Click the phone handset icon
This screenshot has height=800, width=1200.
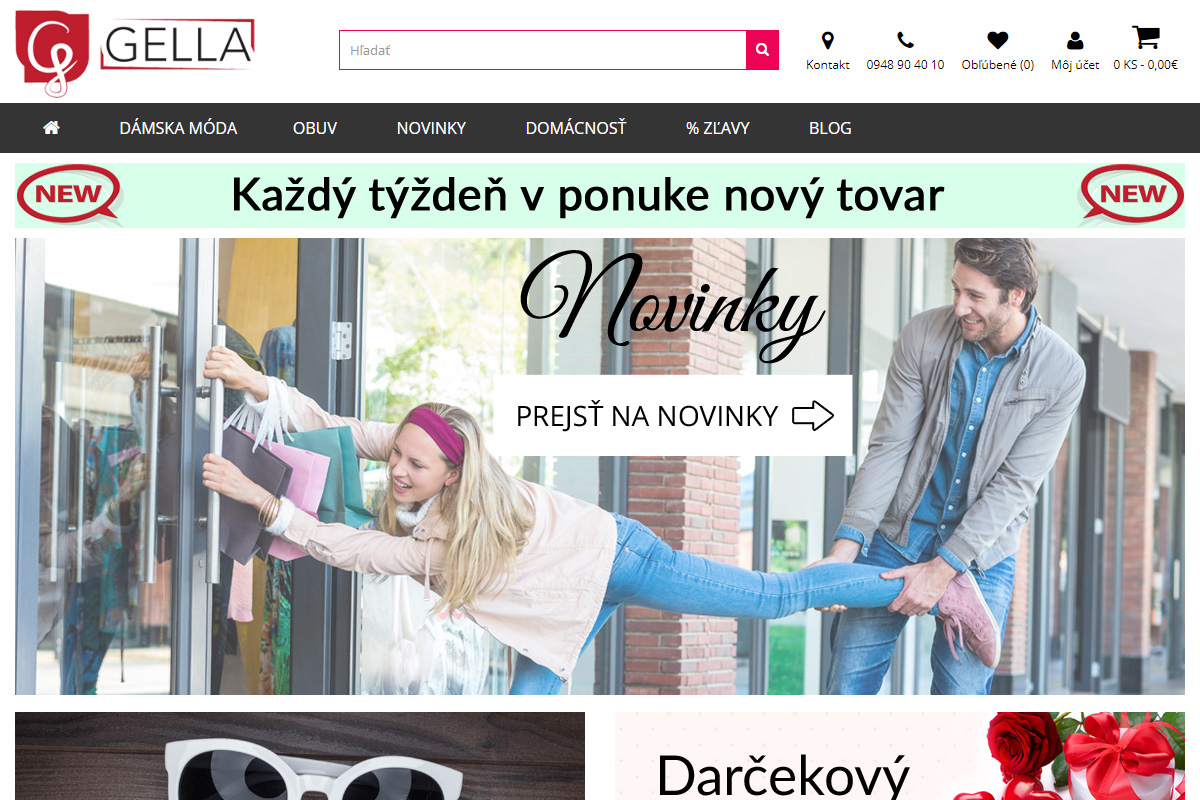tap(905, 40)
